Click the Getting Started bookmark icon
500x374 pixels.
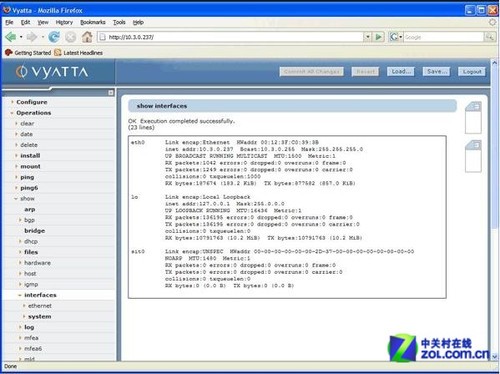coord(9,53)
